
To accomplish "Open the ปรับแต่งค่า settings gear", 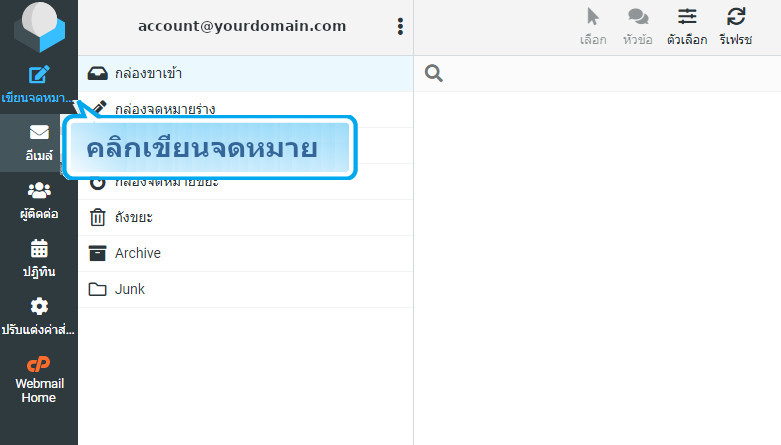I will [x=39, y=316].
